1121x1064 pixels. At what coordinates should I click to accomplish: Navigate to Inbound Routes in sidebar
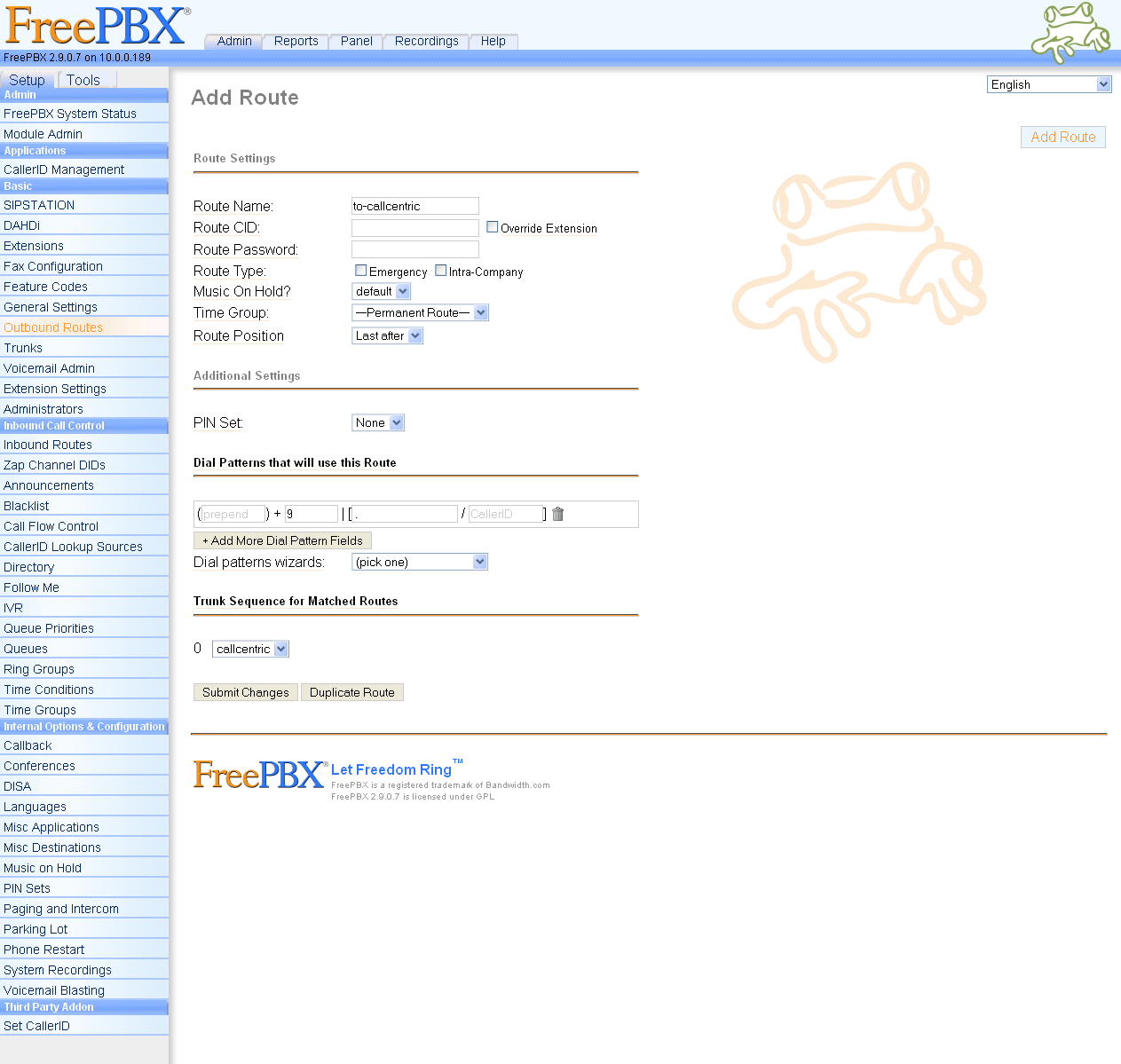tap(48, 444)
